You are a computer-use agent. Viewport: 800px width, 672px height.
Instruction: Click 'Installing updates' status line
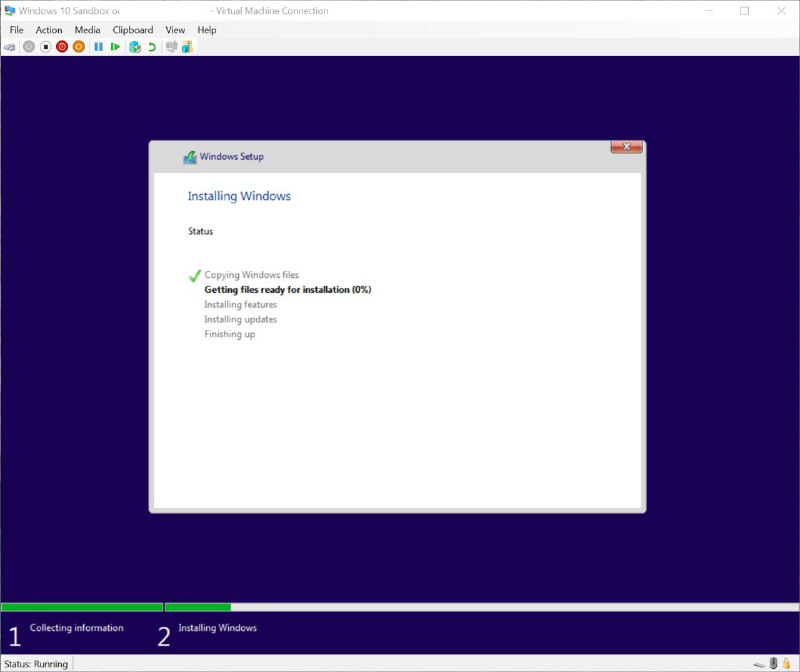pos(240,319)
